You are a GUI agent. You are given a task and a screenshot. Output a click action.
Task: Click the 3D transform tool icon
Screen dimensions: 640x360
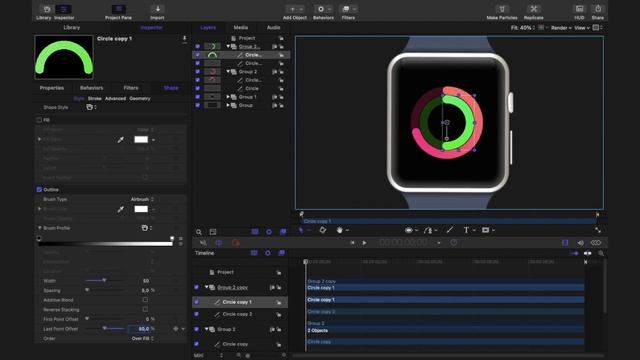tap(322, 230)
